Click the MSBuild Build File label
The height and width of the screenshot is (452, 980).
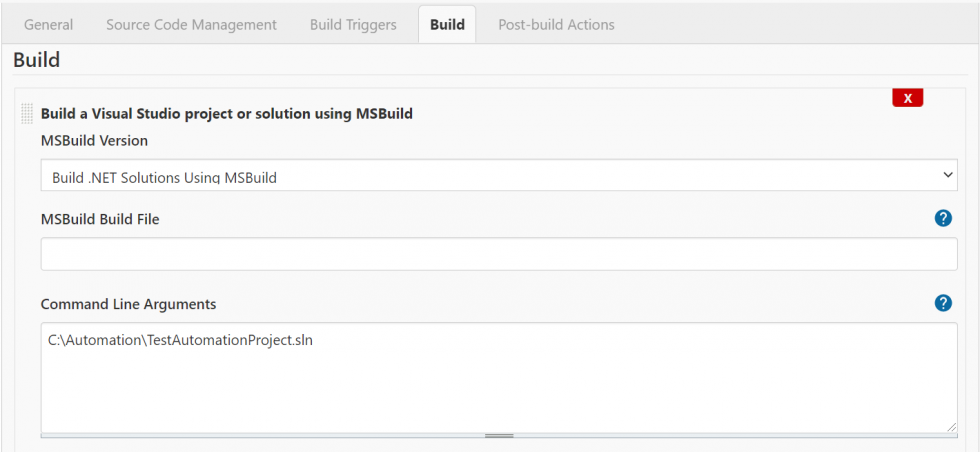[100, 219]
